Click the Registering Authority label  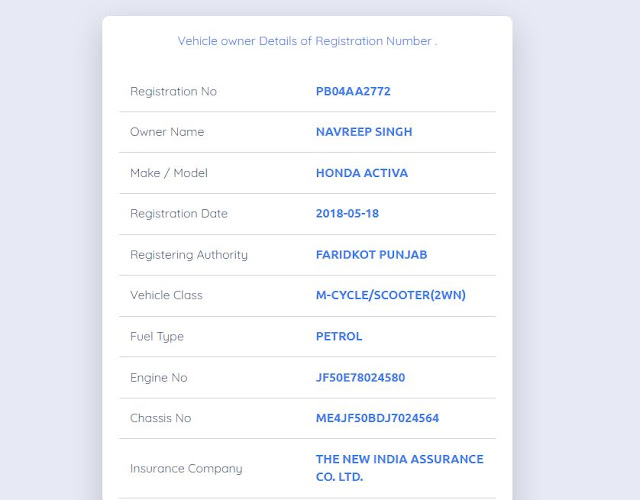189,254
